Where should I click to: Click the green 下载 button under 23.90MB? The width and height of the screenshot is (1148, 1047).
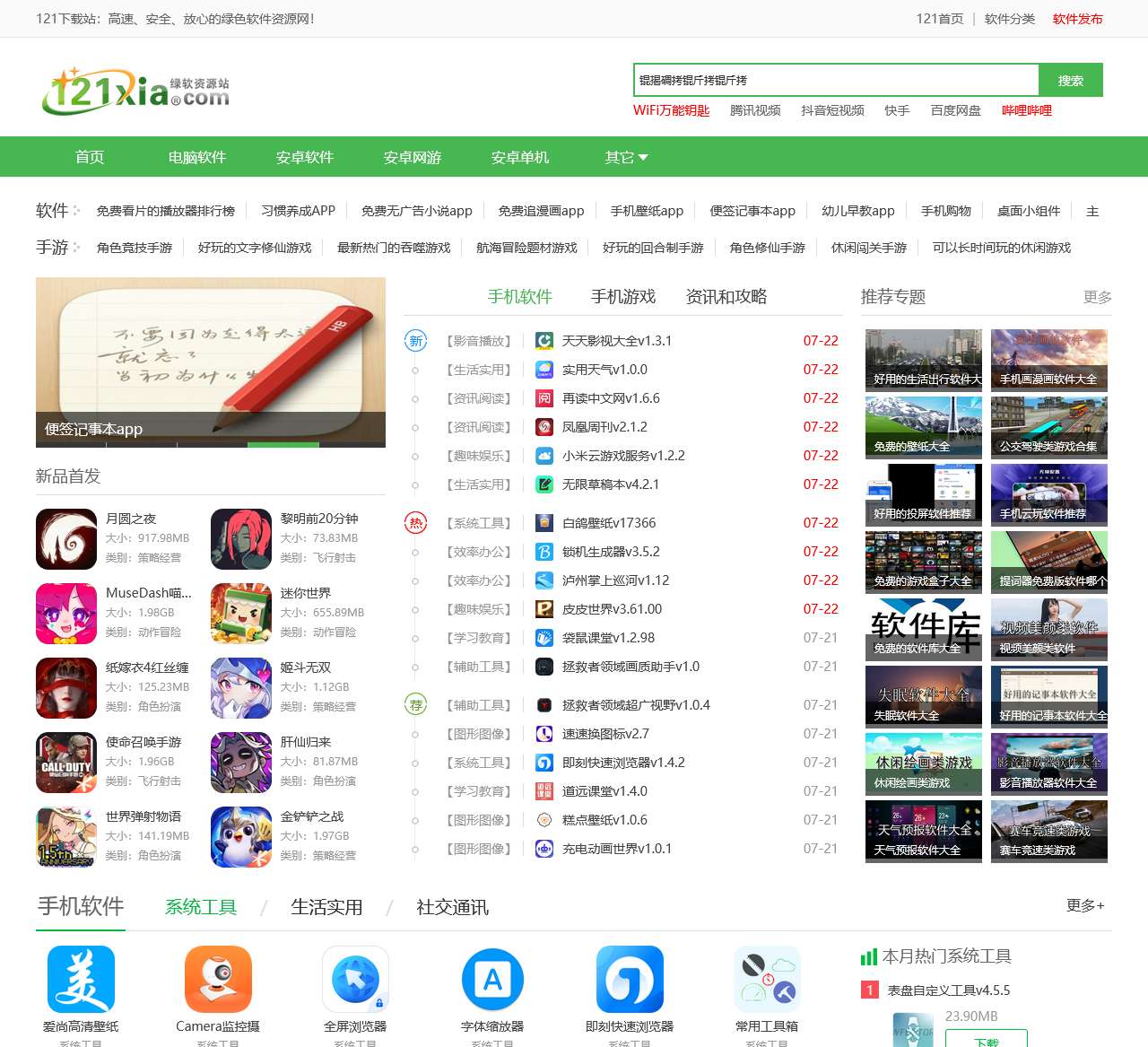tap(987, 1041)
